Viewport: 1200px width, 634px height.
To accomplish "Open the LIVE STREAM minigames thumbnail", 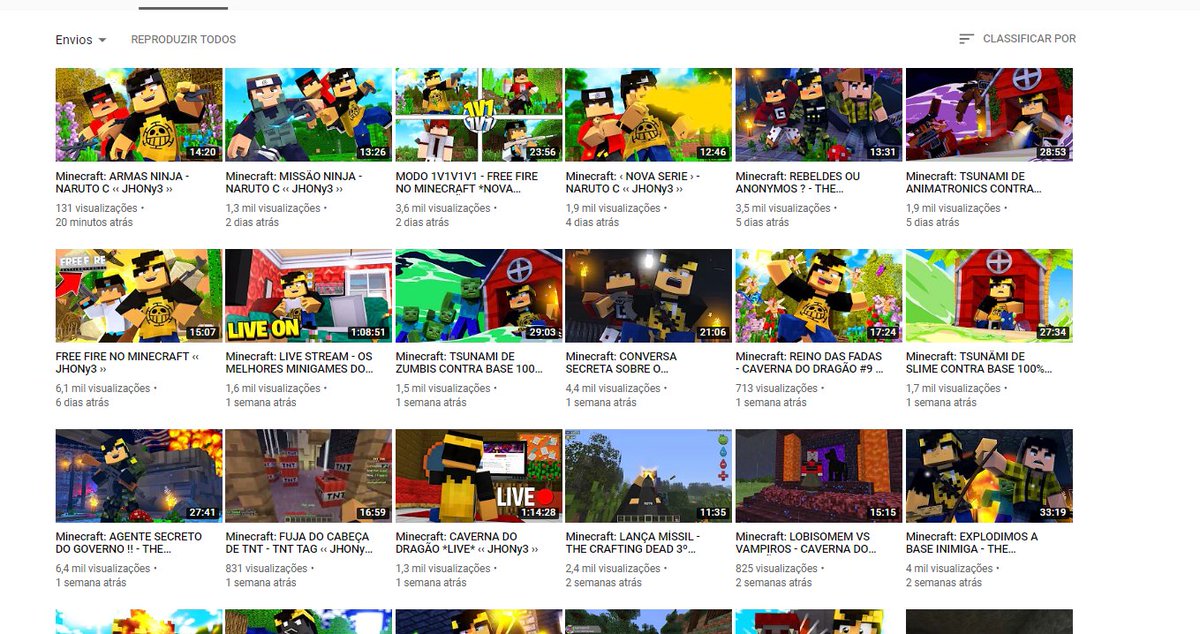I will tap(309, 295).
